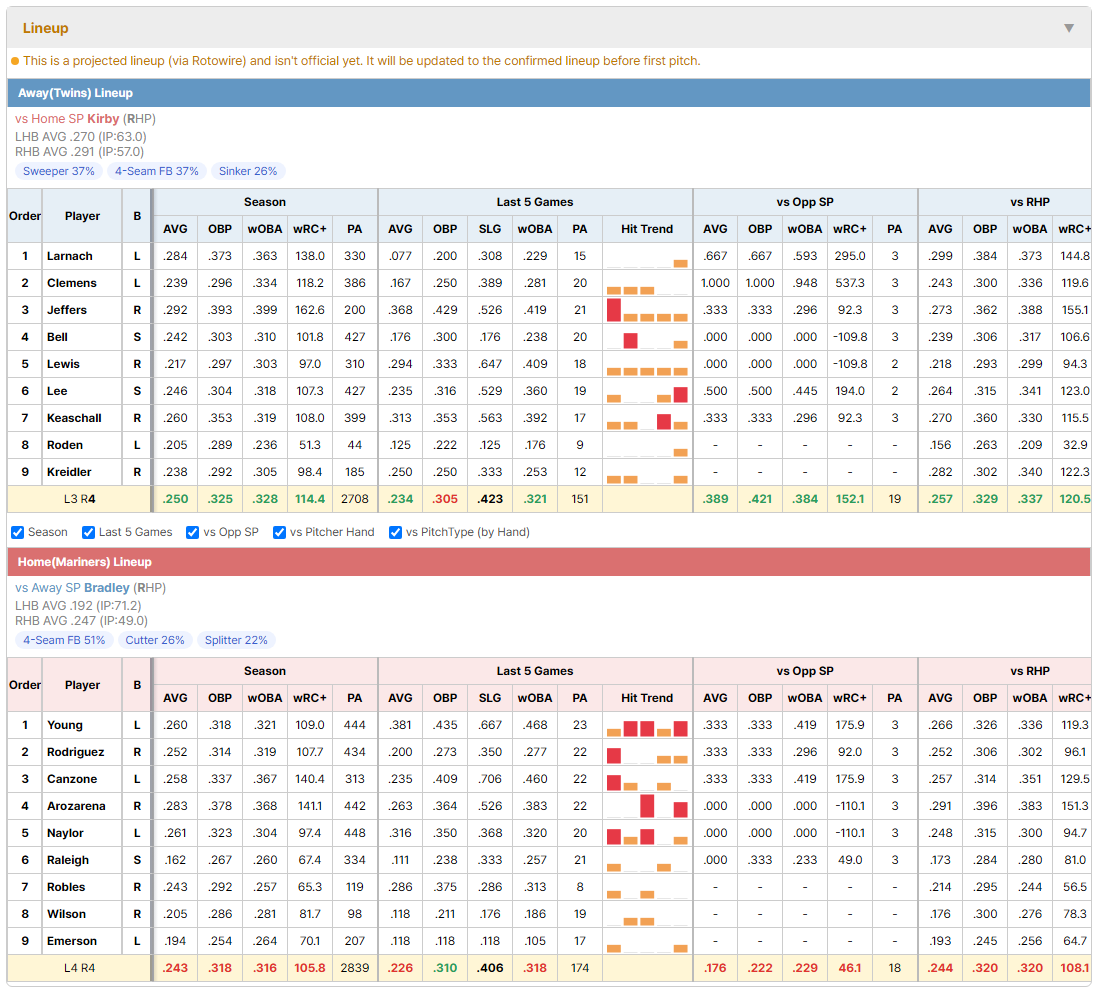
Task: Select the Splitter 22% pitch tag
Action: (236, 640)
